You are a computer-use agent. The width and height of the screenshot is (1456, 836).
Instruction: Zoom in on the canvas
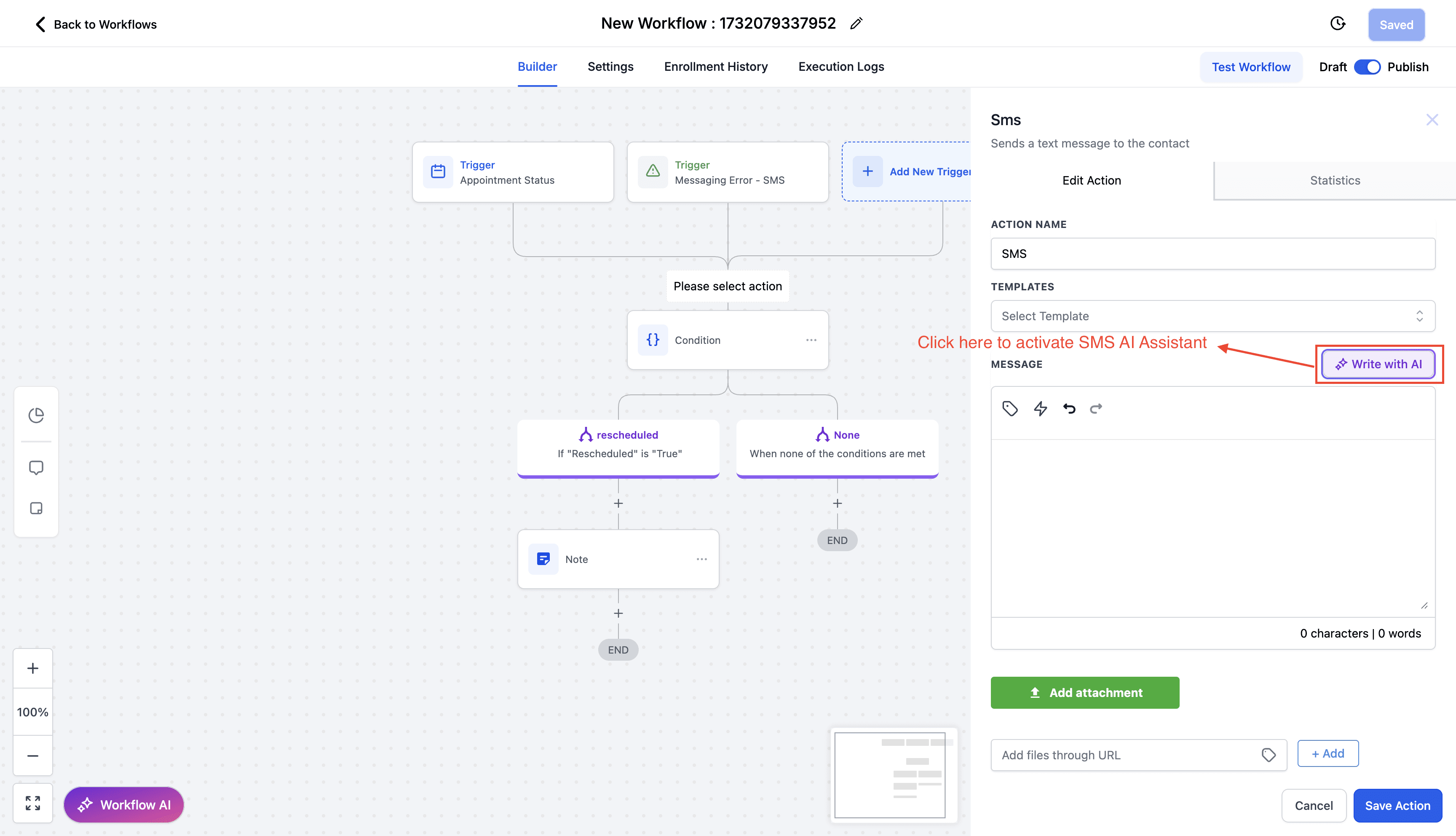point(33,668)
